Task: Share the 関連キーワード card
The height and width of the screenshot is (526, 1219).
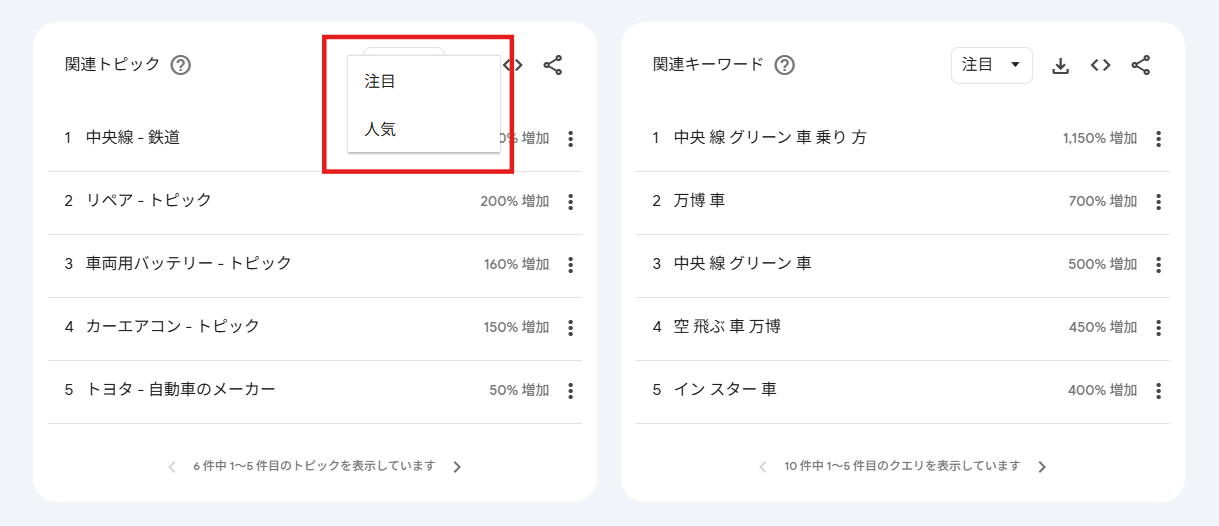Action: (1140, 65)
